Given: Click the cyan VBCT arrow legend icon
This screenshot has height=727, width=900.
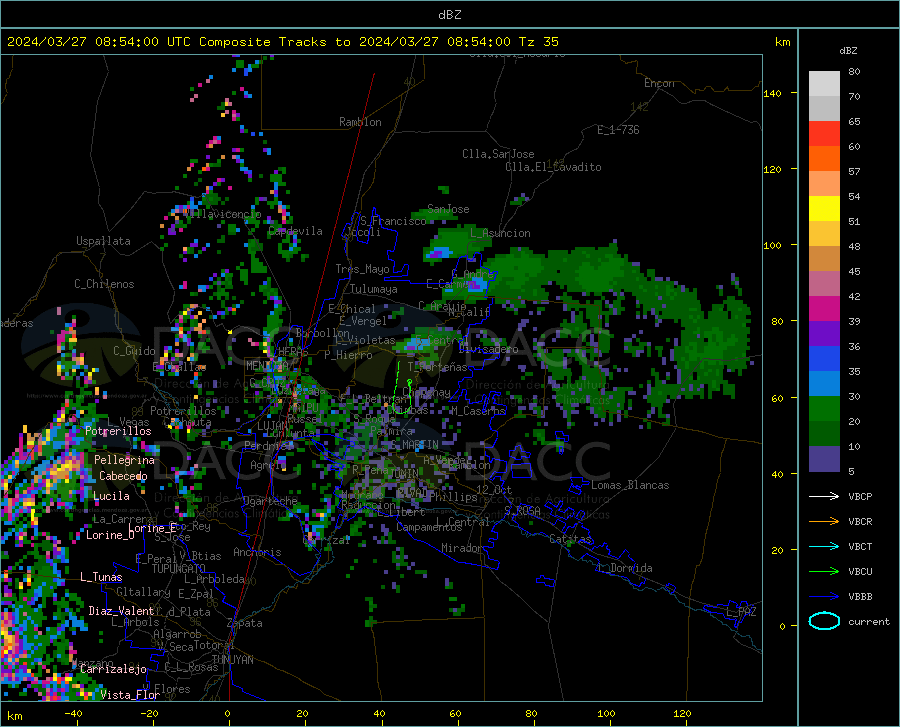Looking at the screenshot, I should 824,546.
